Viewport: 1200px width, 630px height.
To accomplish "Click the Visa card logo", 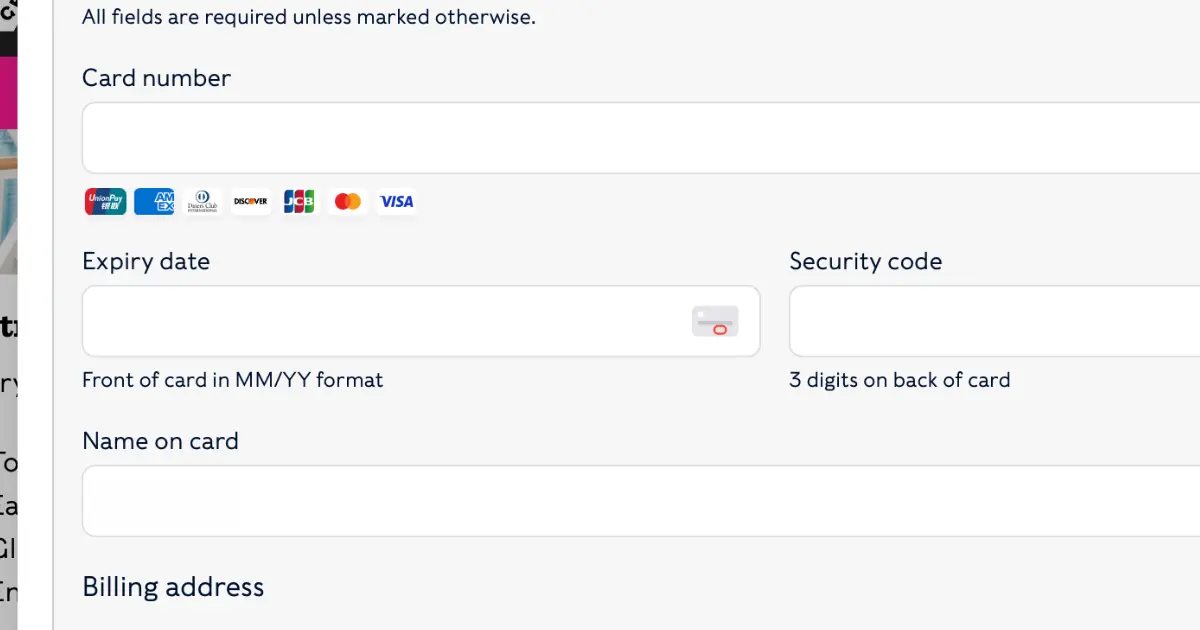I will [x=396, y=201].
